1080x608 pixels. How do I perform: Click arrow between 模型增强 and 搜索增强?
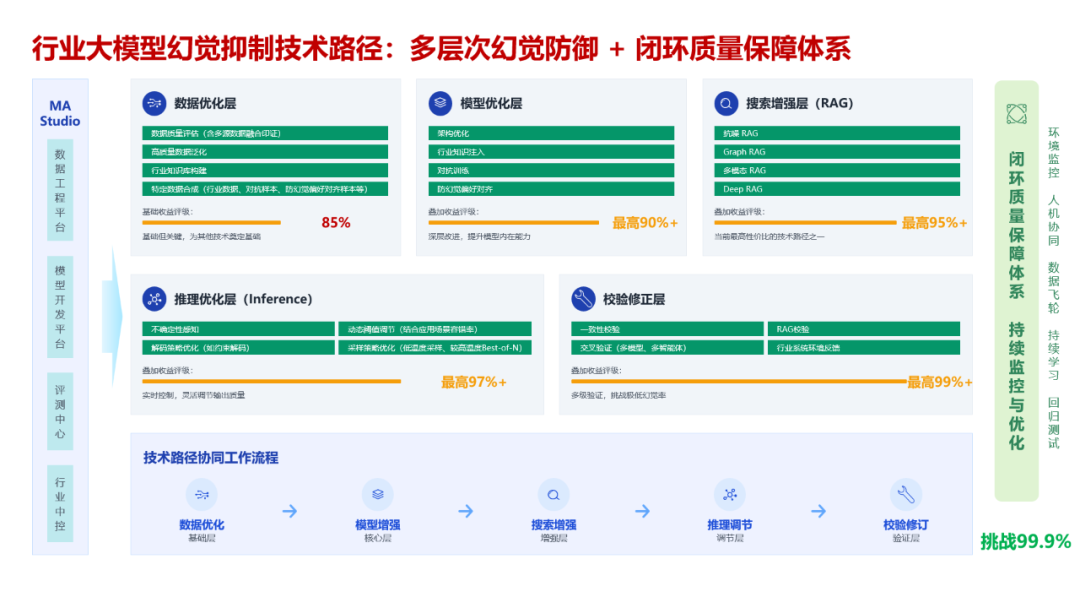pyautogui.click(x=466, y=511)
